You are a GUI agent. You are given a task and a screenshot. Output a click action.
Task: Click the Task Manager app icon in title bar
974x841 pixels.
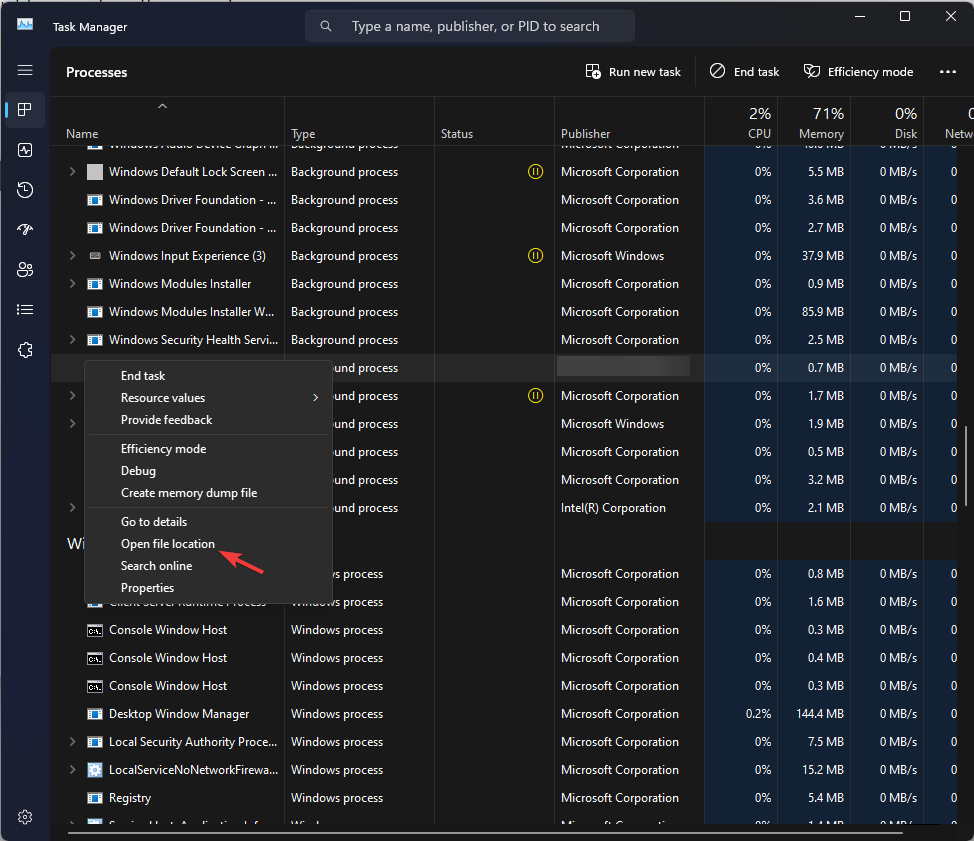pos(25,25)
